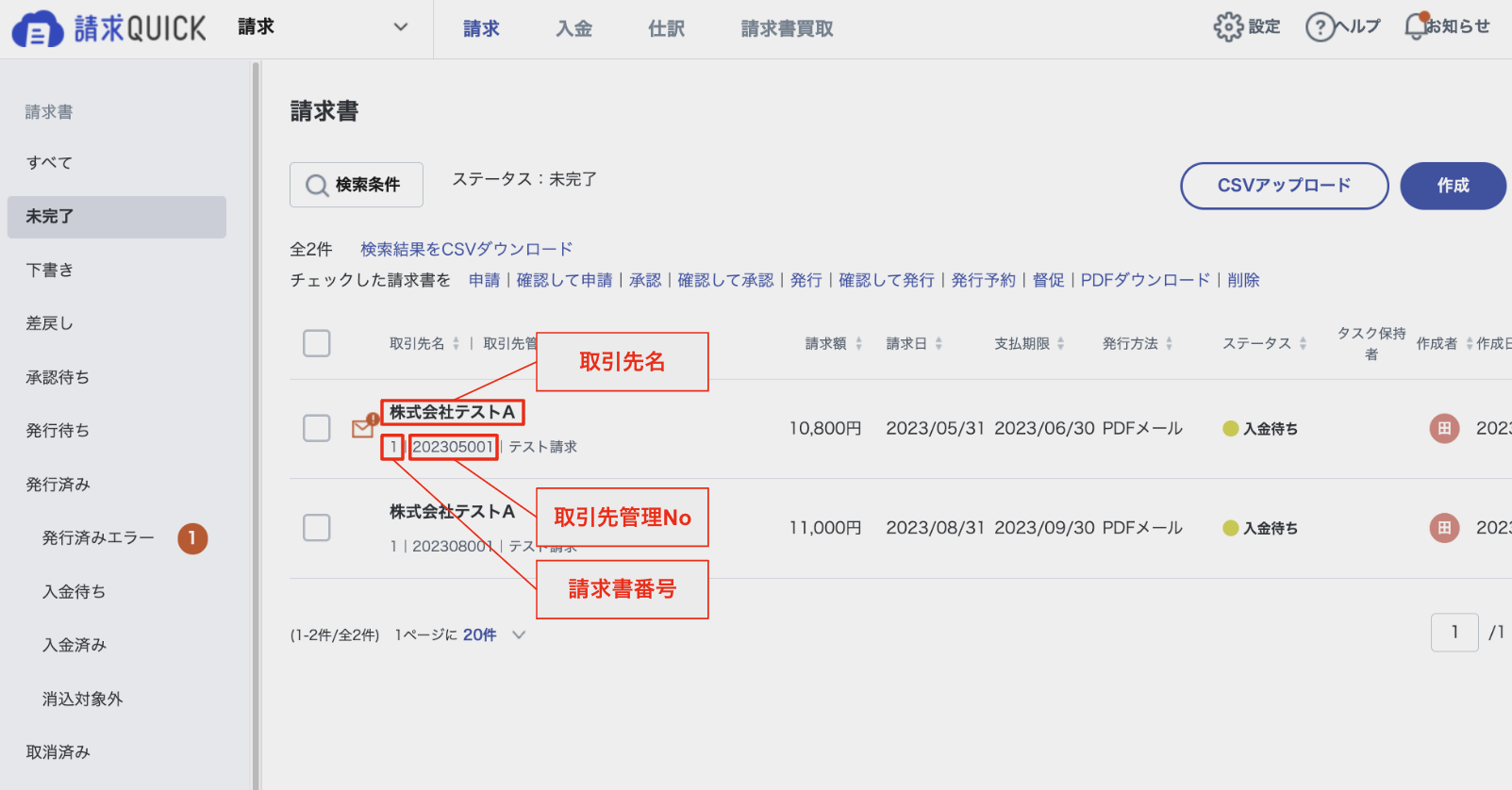Open the help question mark icon
This screenshot has height=790, width=1512.
pyautogui.click(x=1320, y=27)
